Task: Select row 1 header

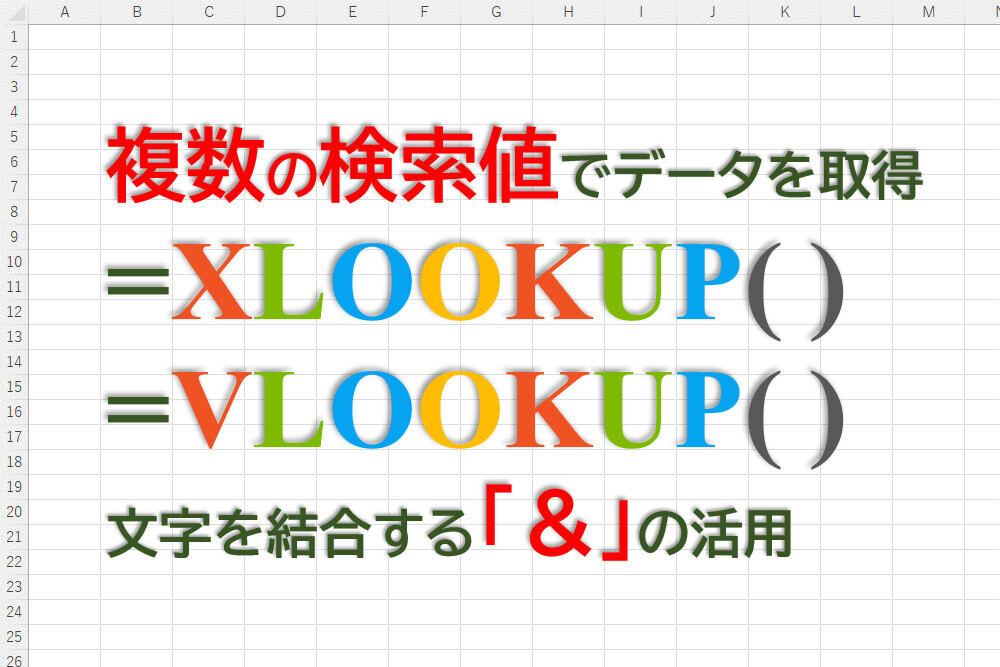Action: tap(14, 37)
